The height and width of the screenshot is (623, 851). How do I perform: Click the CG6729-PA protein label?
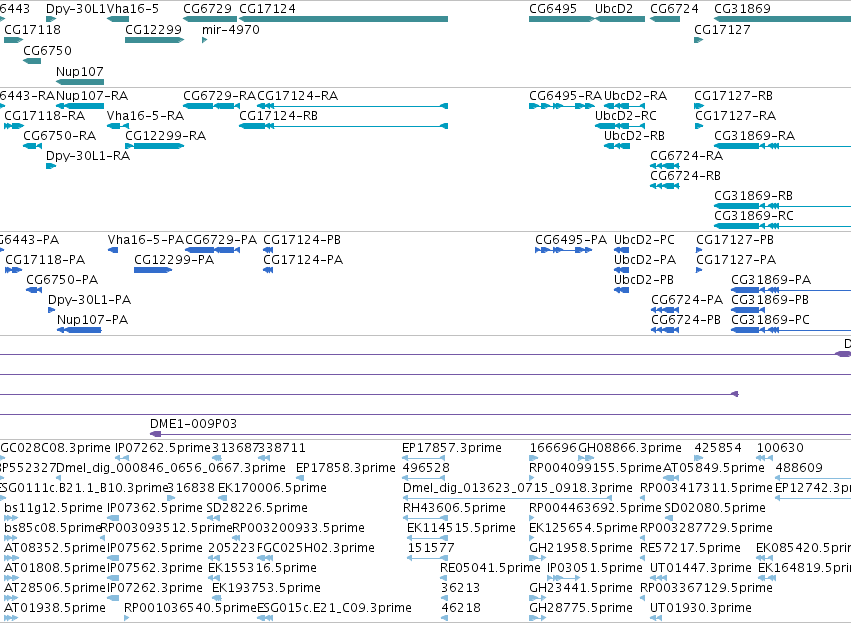[x=221, y=240]
